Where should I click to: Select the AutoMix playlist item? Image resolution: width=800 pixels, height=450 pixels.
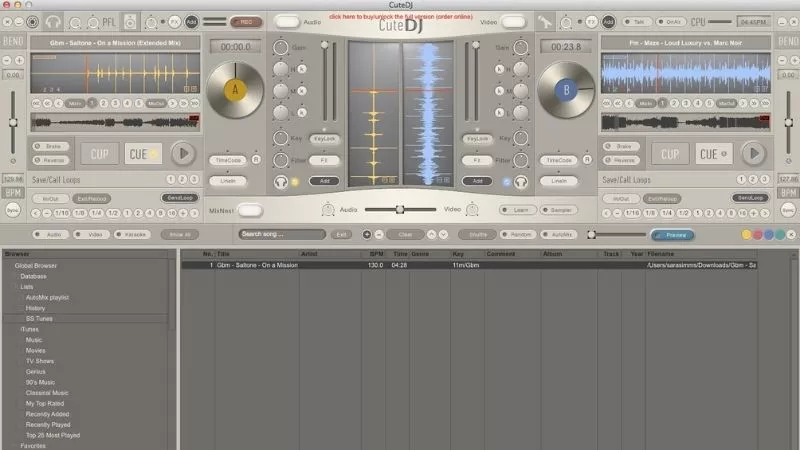47,297
